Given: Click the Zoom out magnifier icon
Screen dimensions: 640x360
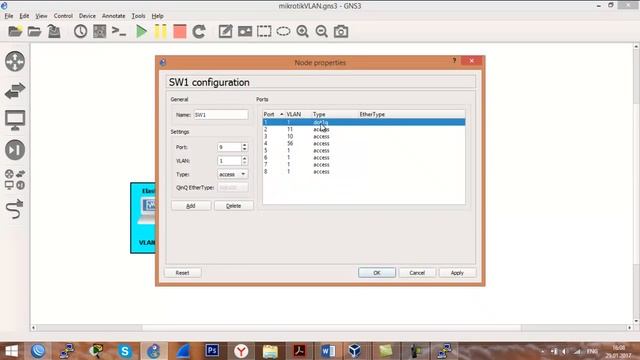Looking at the screenshot, I should coord(322,31).
